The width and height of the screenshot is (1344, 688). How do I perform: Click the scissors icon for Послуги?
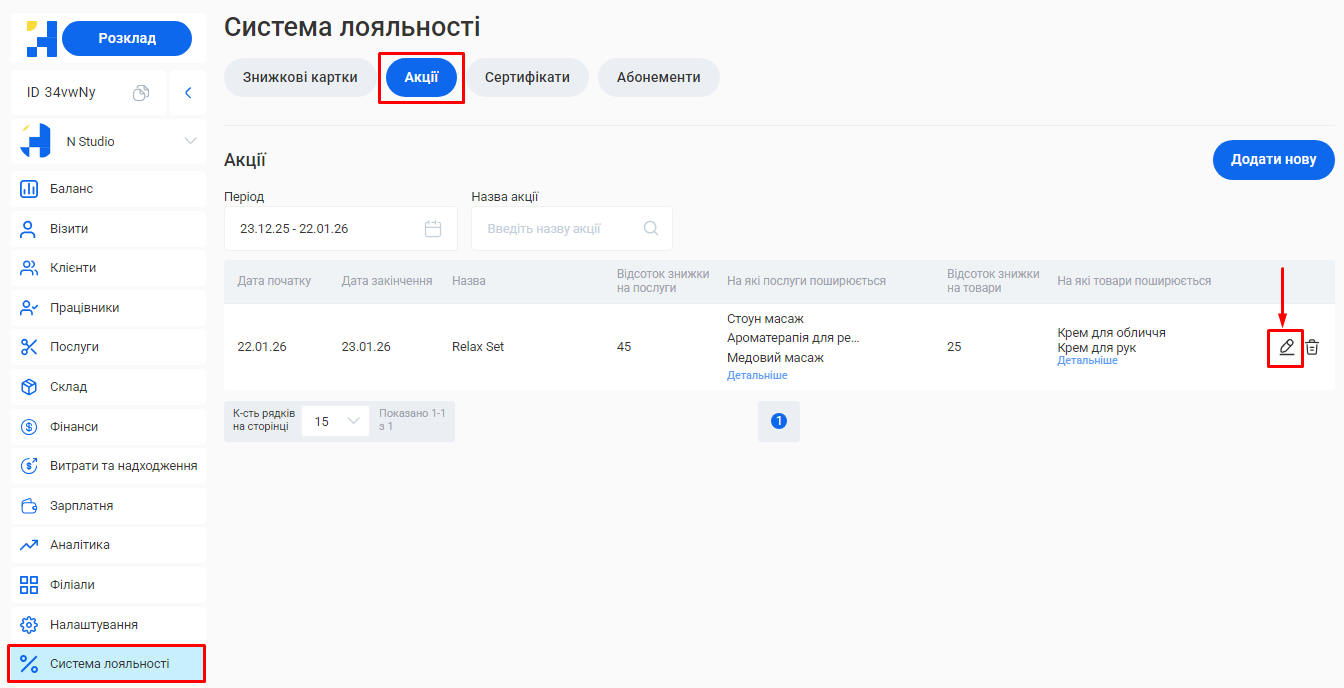[x=28, y=347]
